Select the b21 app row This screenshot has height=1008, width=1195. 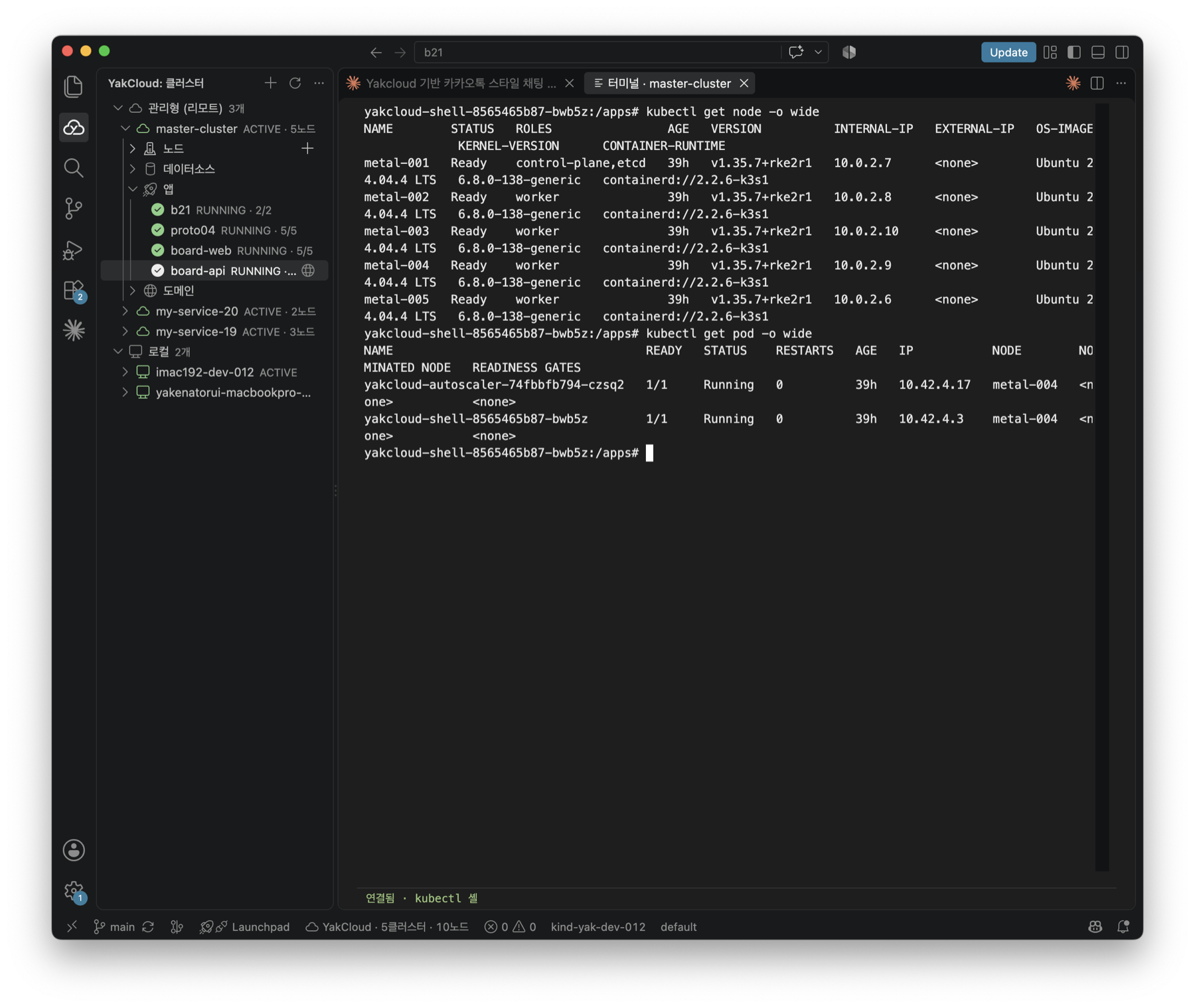click(214, 210)
